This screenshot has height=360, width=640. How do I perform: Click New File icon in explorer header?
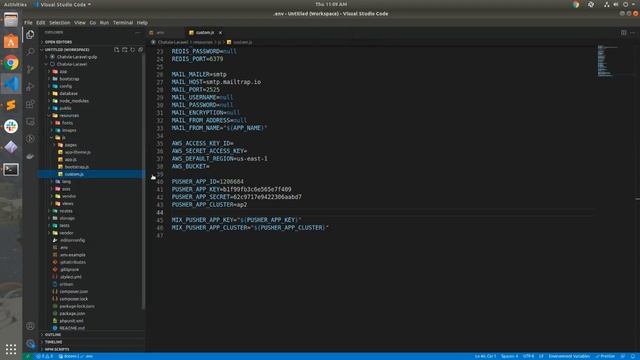(117, 50)
